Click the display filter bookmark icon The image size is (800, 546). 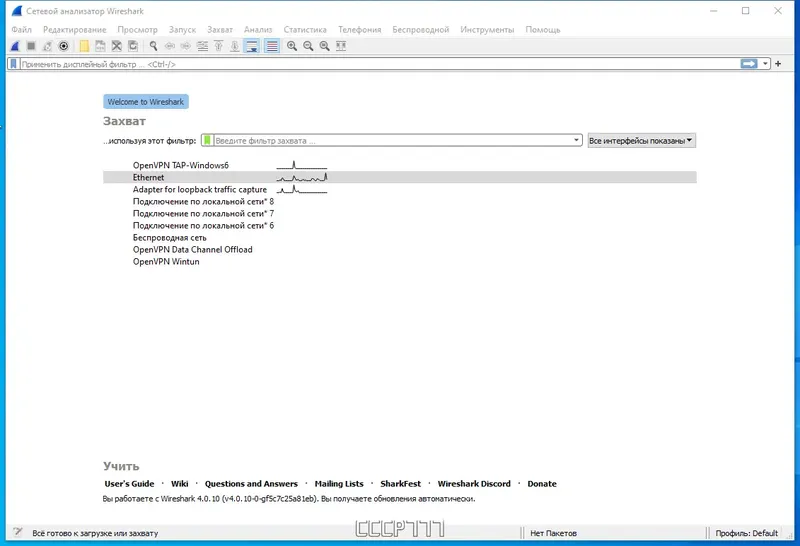(13, 64)
